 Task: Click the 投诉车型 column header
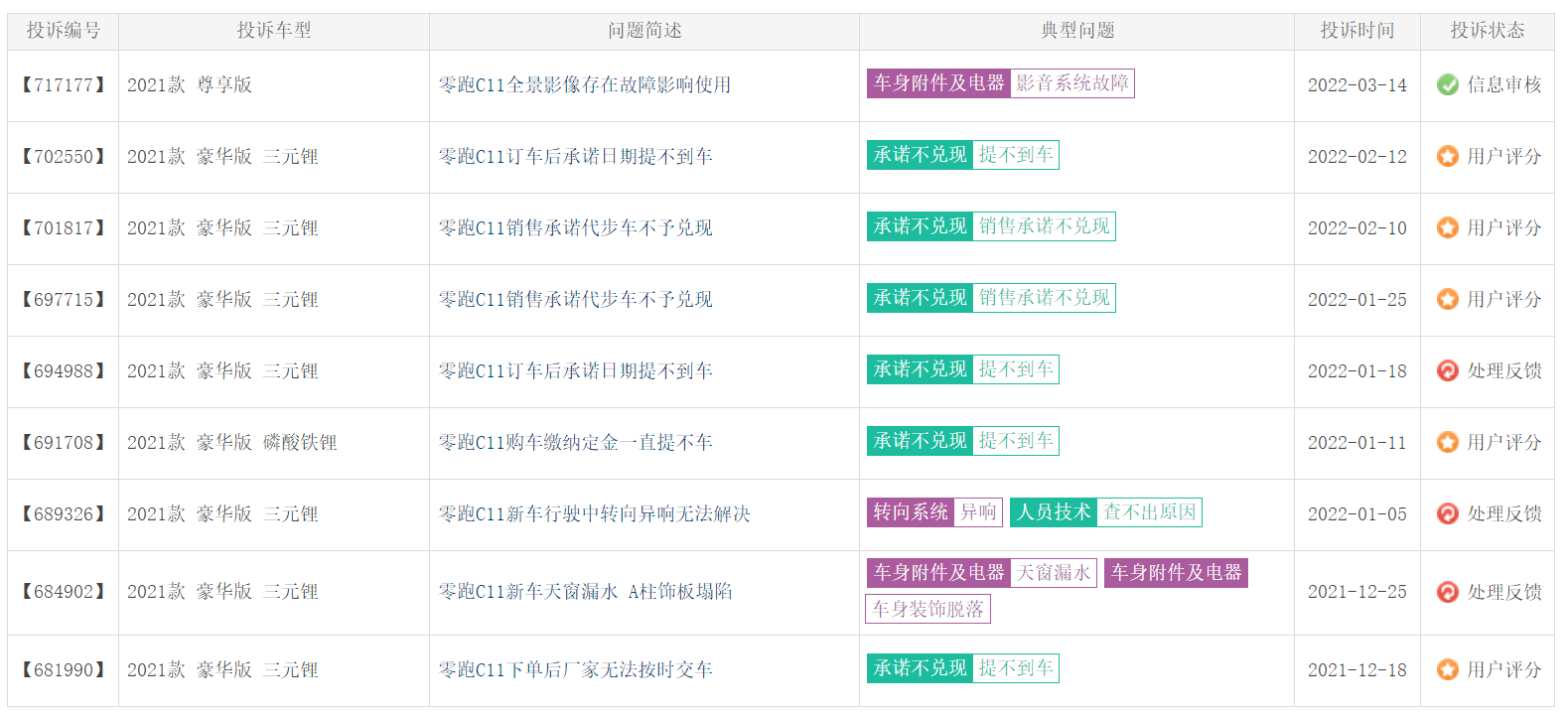(274, 31)
